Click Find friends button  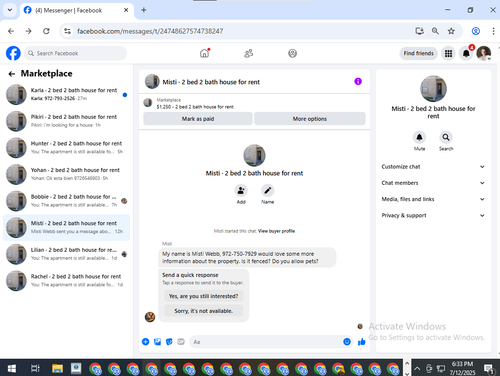[418, 53]
